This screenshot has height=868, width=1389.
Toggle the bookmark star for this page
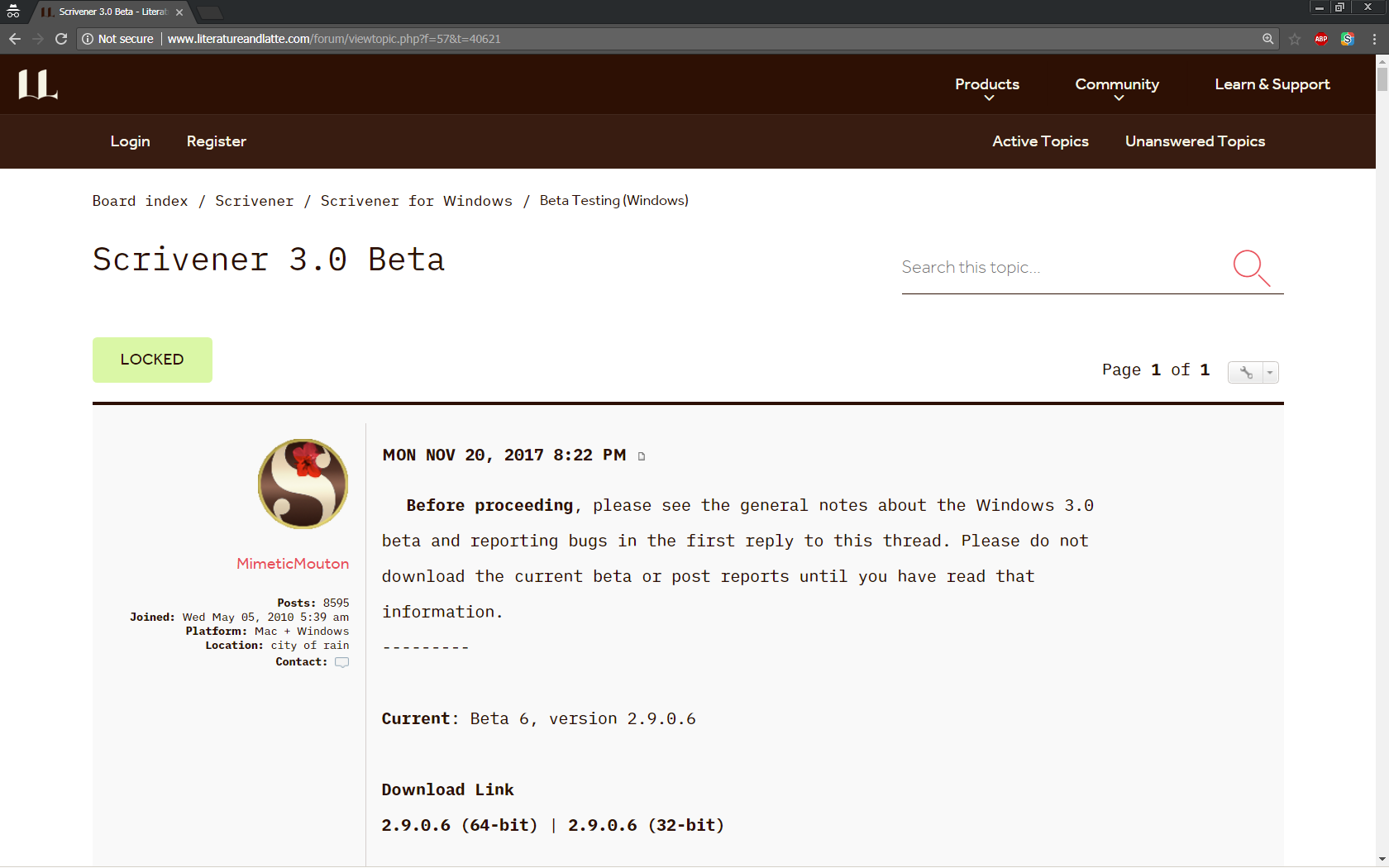1295,39
